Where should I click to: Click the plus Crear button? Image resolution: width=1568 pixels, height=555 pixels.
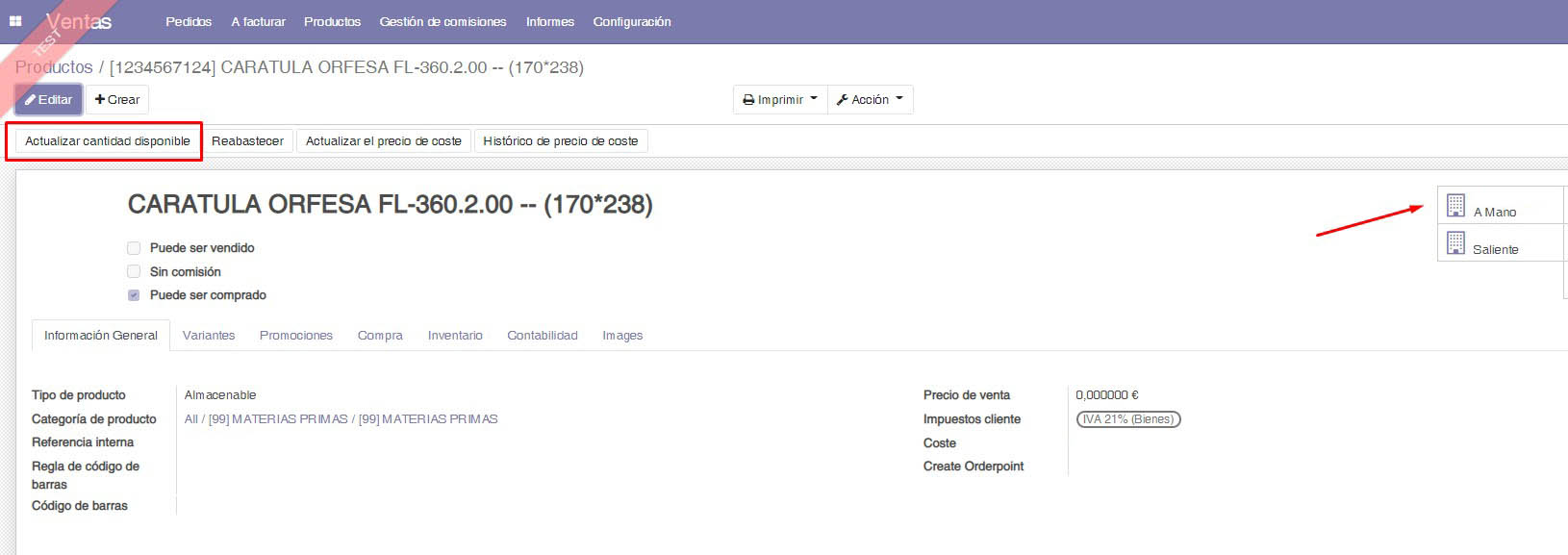pos(117,100)
